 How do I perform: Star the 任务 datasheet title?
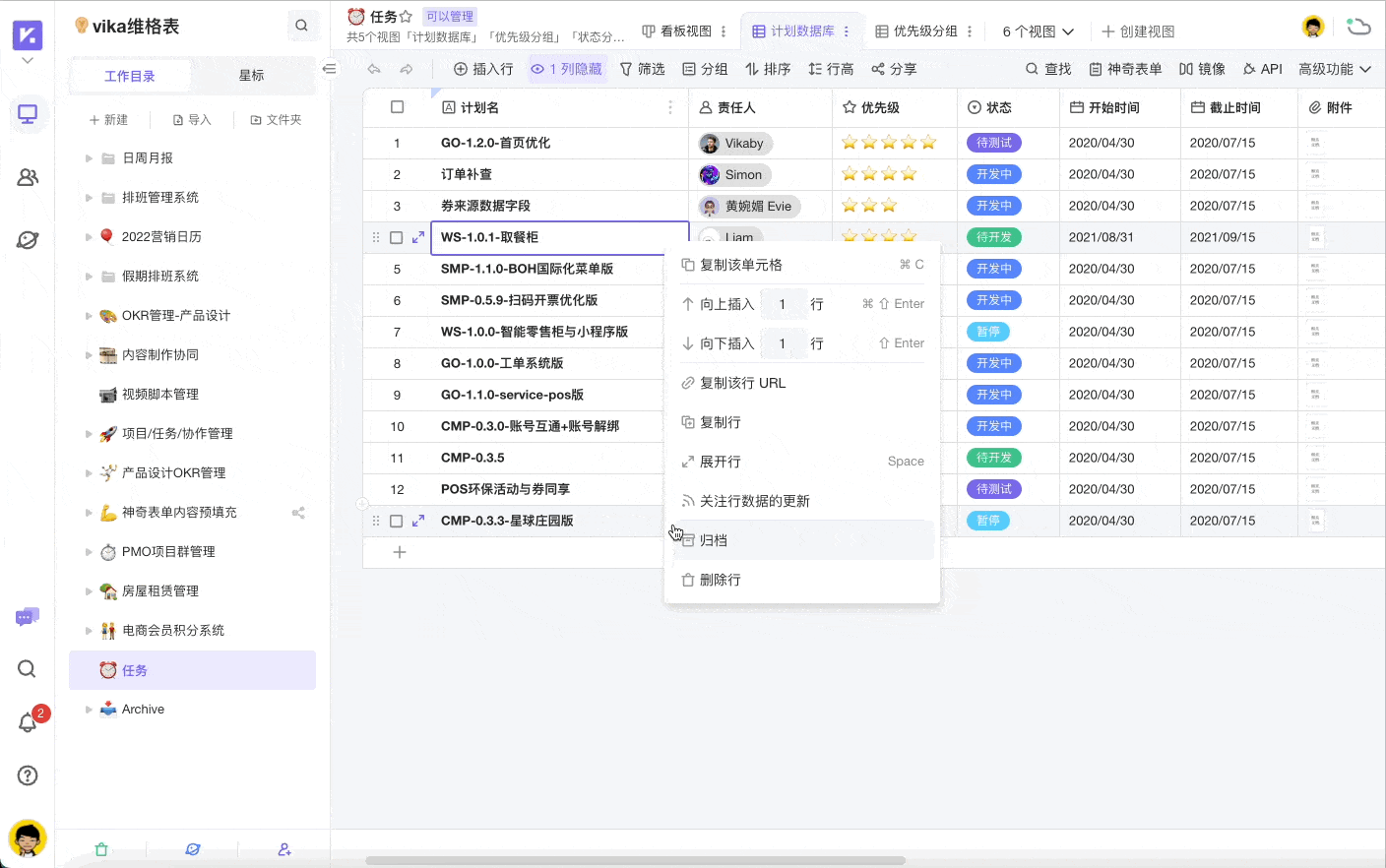coord(406,17)
